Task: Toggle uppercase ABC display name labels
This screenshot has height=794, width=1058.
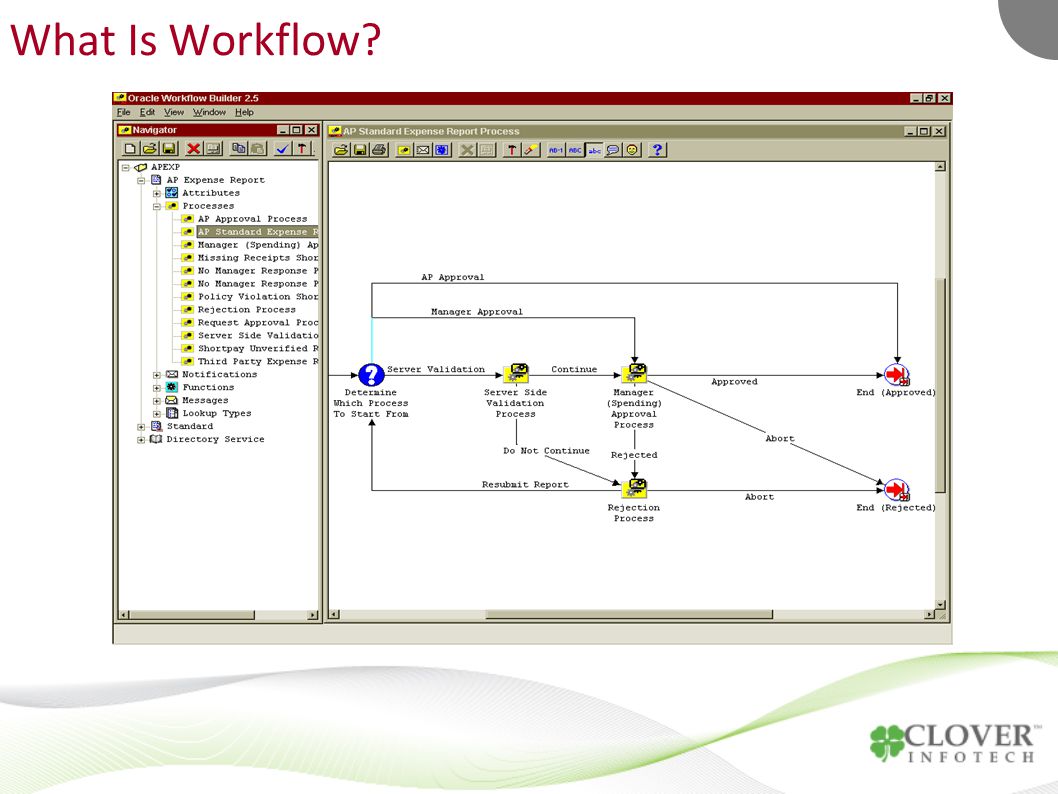Action: click(575, 150)
